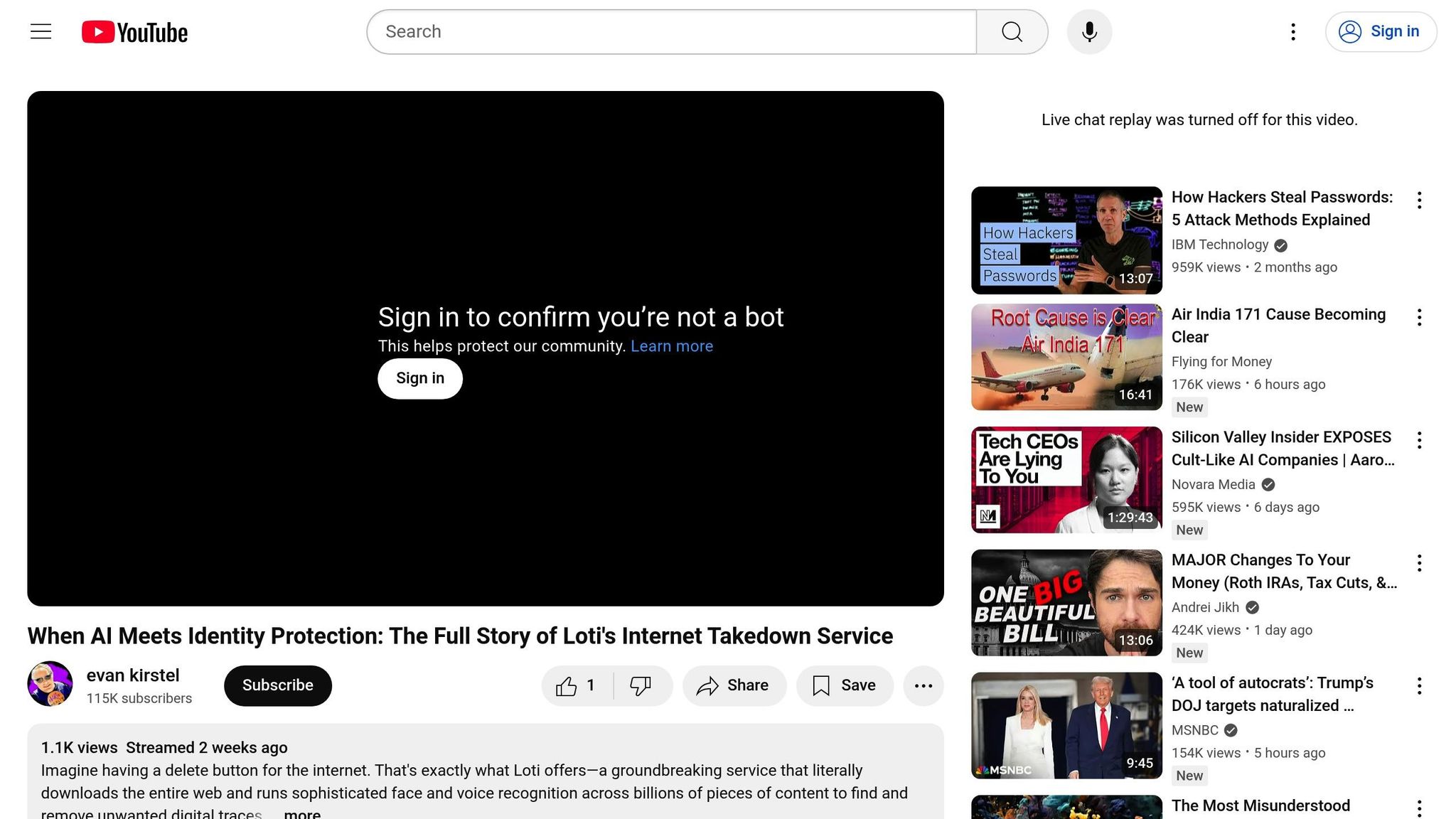The image size is (1456, 819).
Task: Open Air India 171 Cause Becoming Clear title
Action: 1279,326
